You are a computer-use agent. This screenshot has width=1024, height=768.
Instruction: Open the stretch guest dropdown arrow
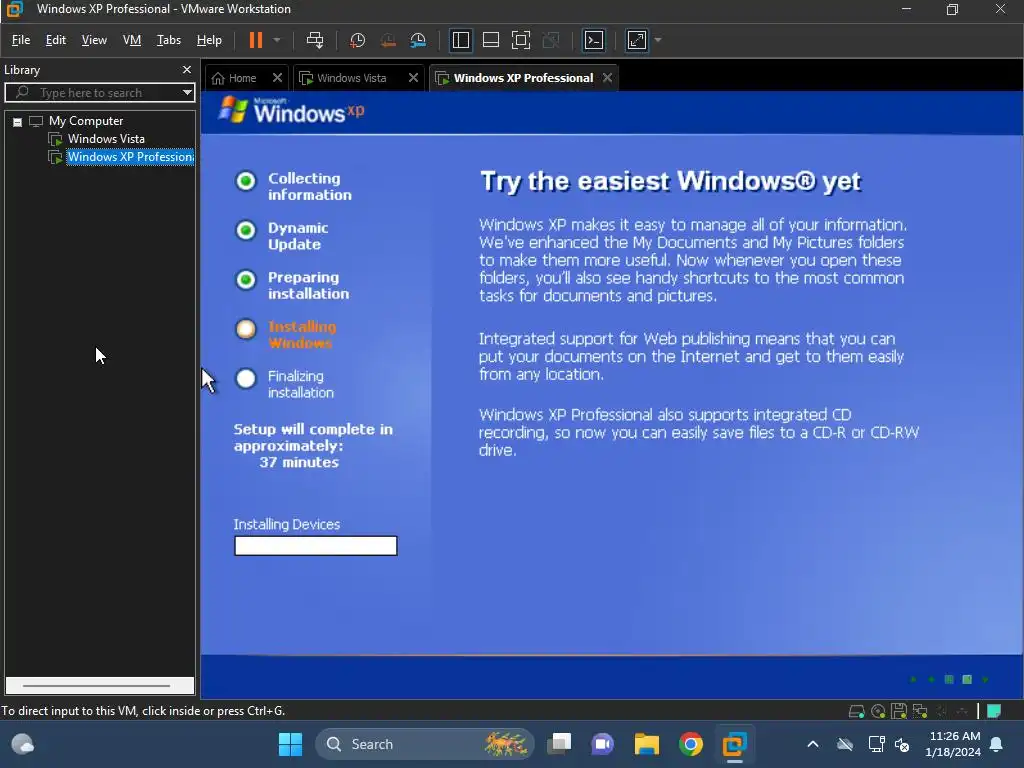[x=658, y=40]
